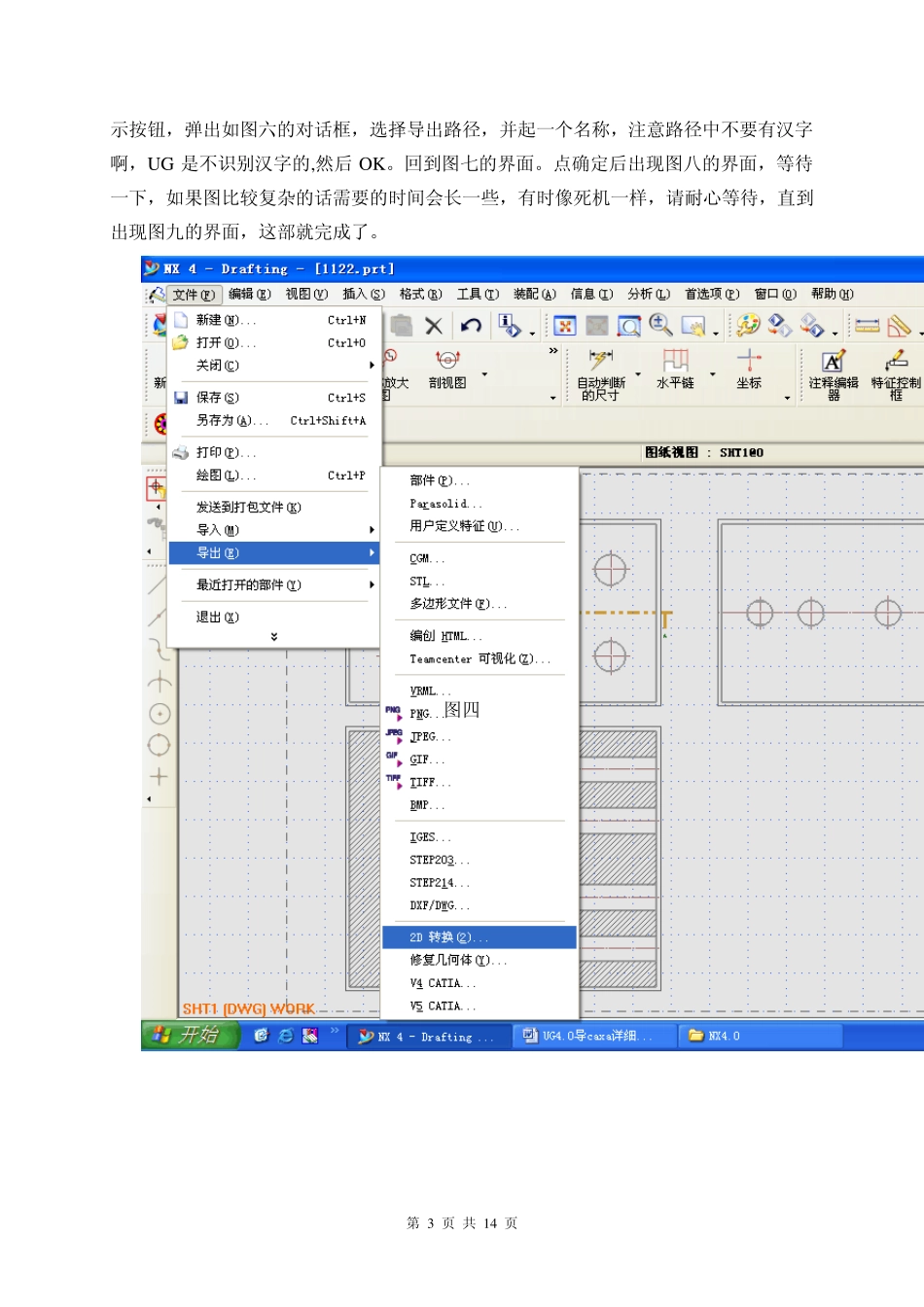Click the Delete X icon in the toolbar
This screenshot has width=924, height=1307.
pyautogui.click(x=434, y=326)
